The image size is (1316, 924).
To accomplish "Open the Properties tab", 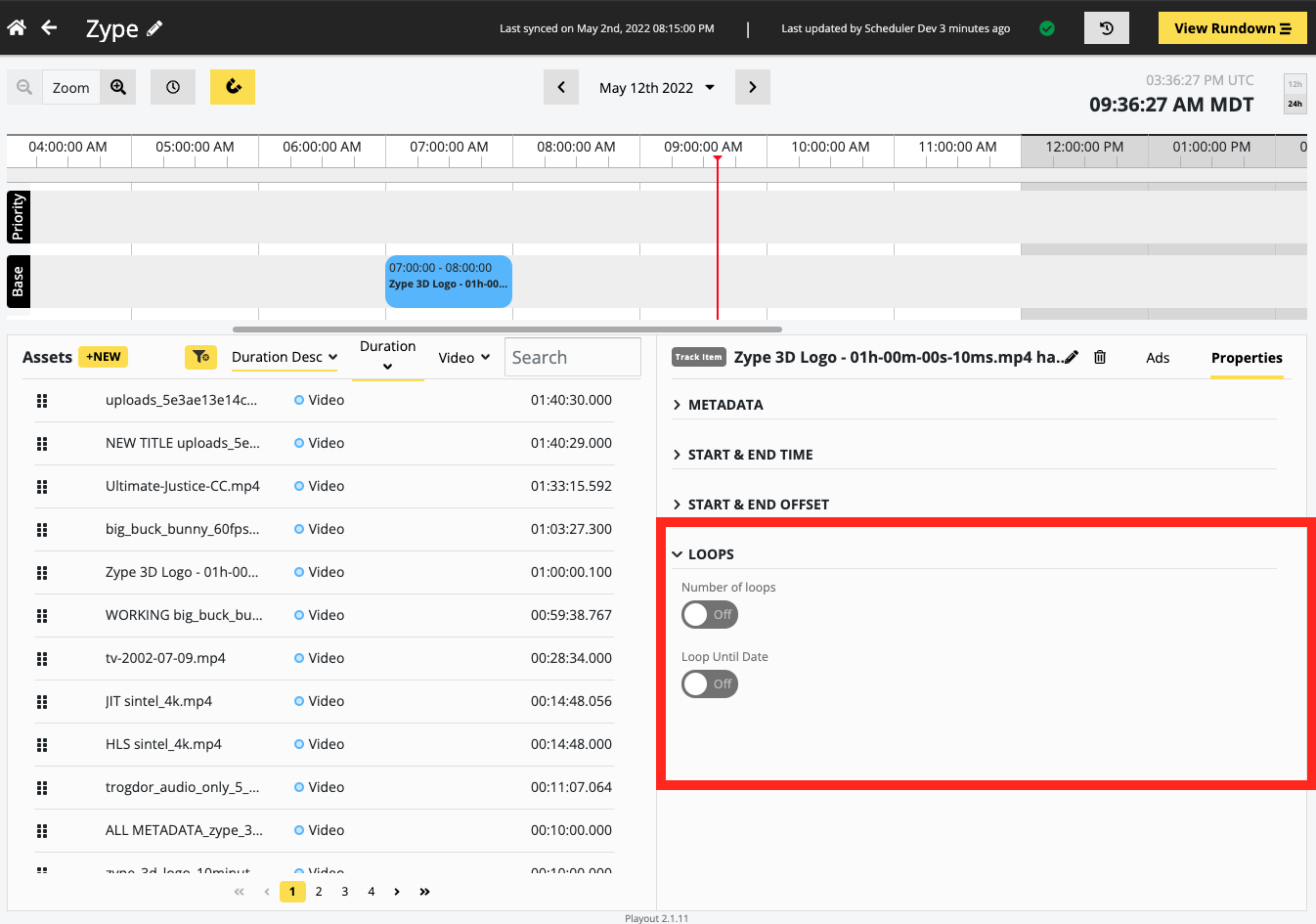I will (1247, 358).
